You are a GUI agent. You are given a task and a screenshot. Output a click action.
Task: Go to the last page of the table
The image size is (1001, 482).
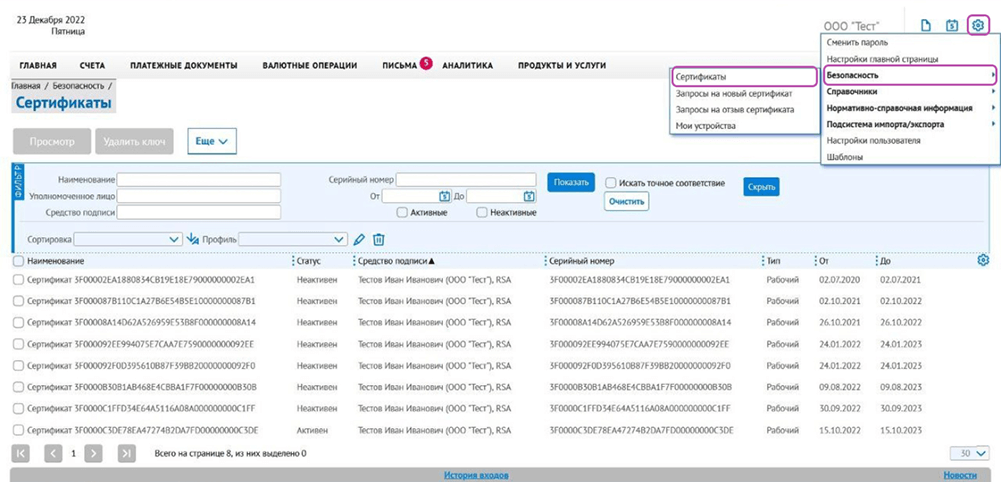point(127,453)
